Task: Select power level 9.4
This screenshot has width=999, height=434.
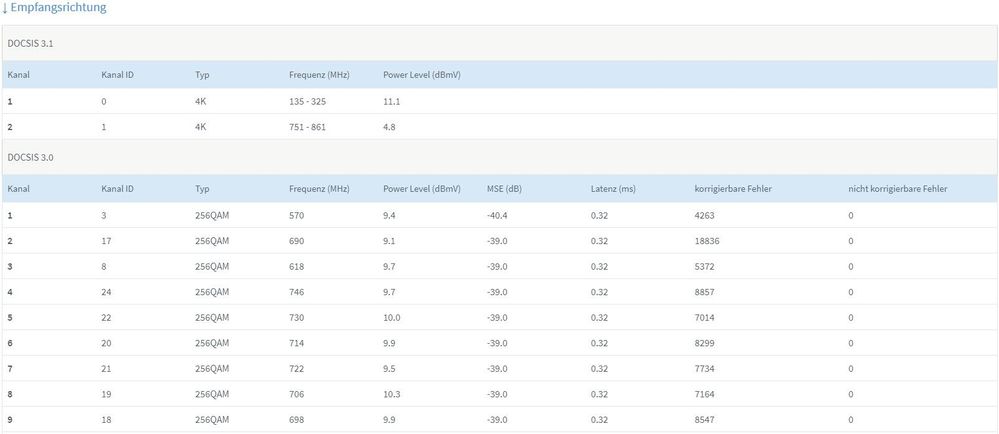Action: pos(389,215)
